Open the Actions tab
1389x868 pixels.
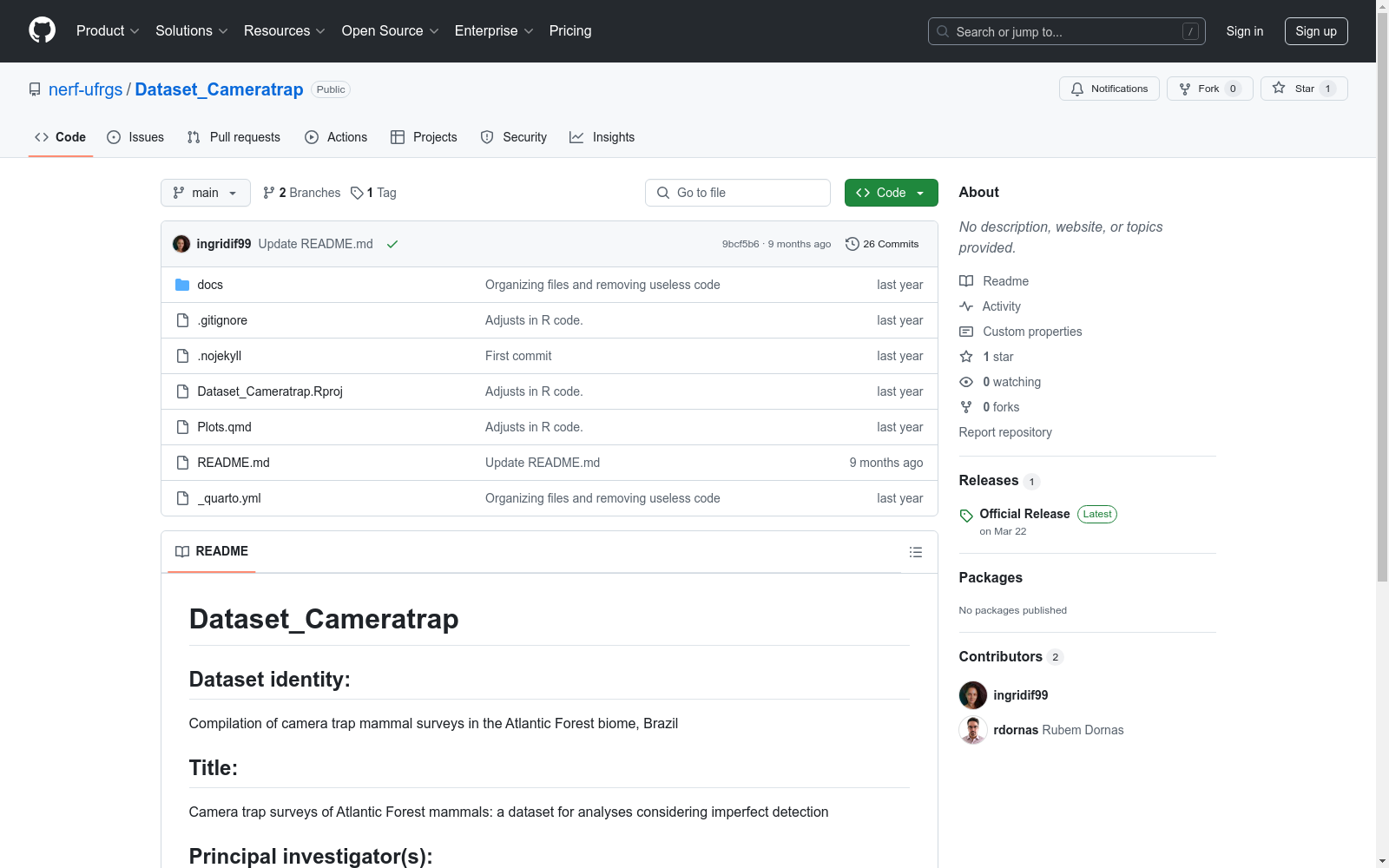pyautogui.click(x=336, y=137)
